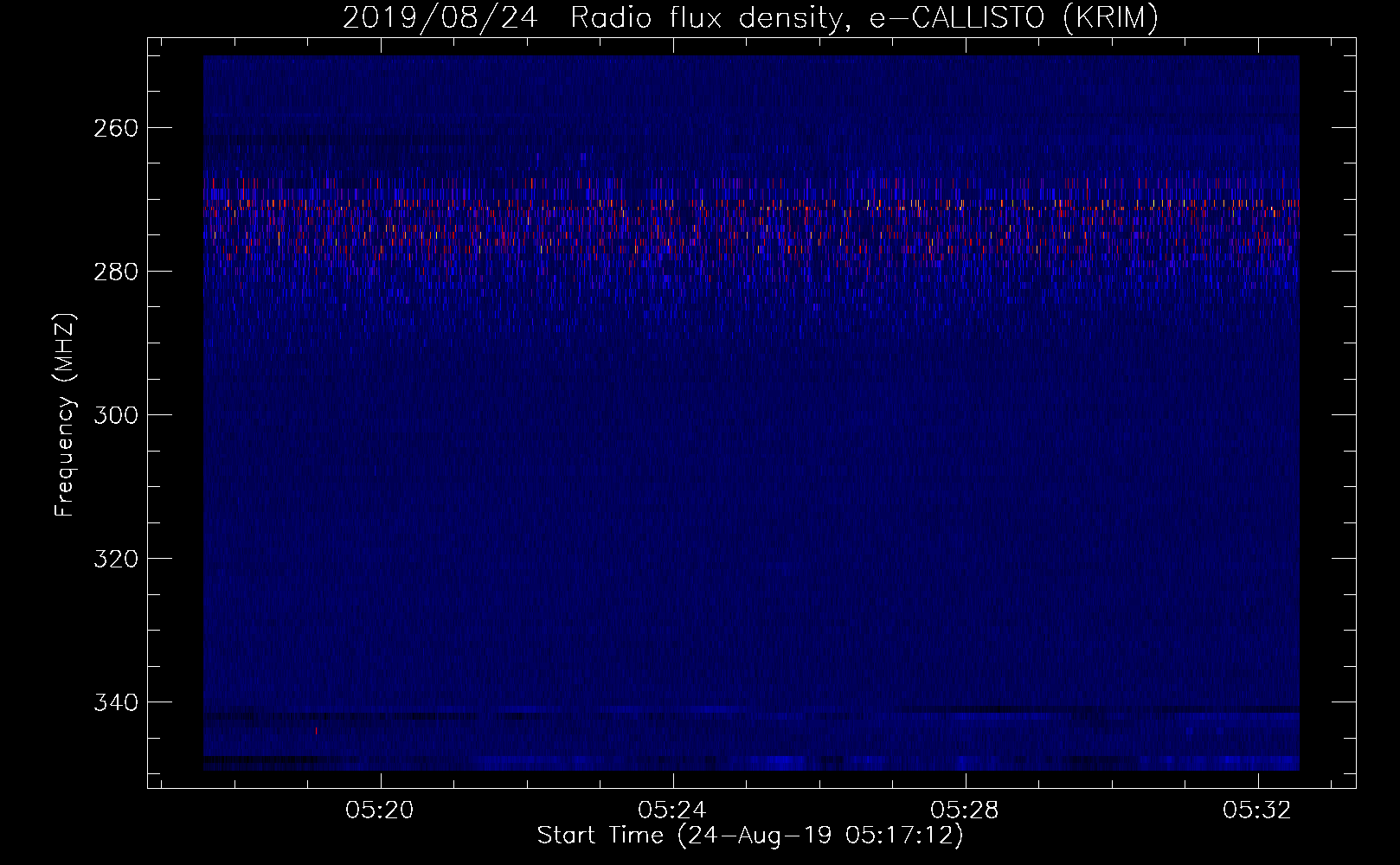Screen dimensions: 1400x865
Task: Click the 05:20 time tick label
Action: click(380, 811)
